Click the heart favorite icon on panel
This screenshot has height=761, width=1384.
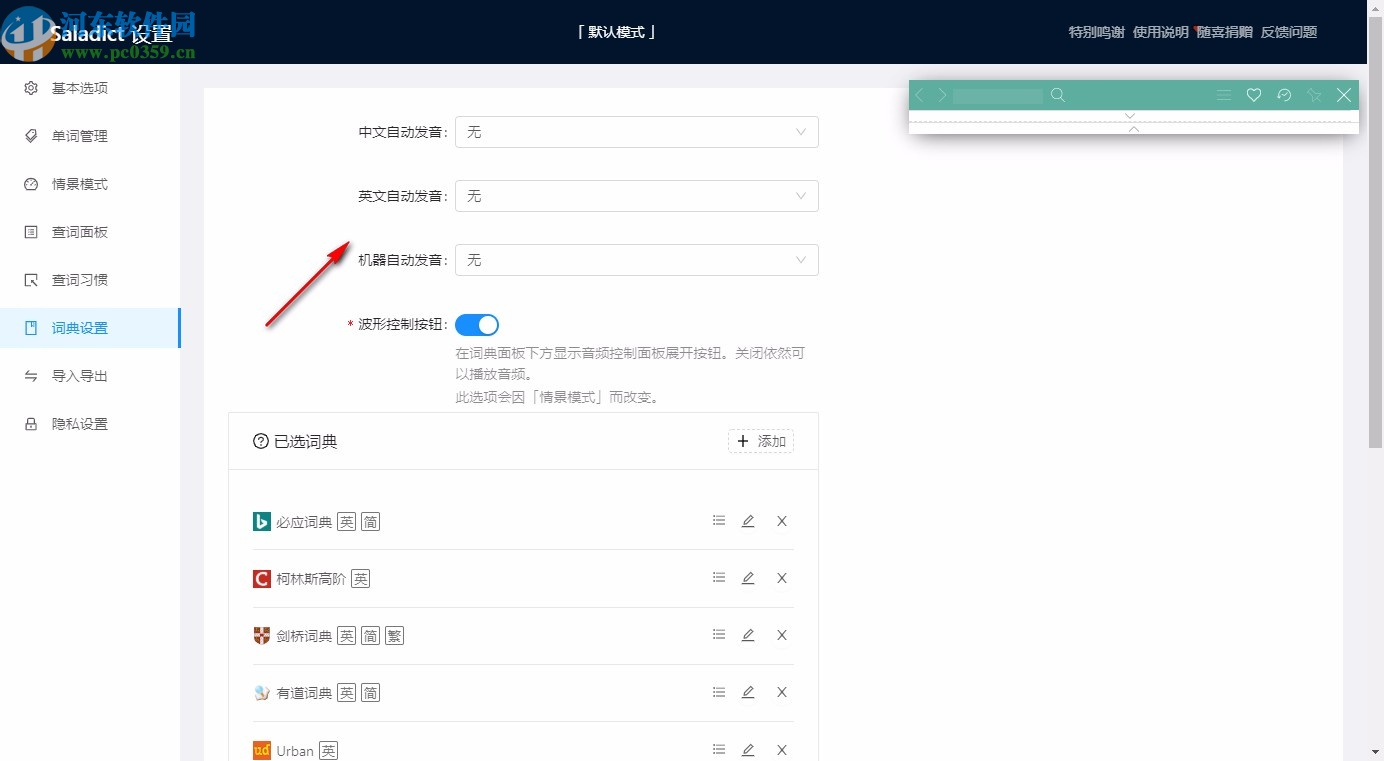coord(1253,95)
